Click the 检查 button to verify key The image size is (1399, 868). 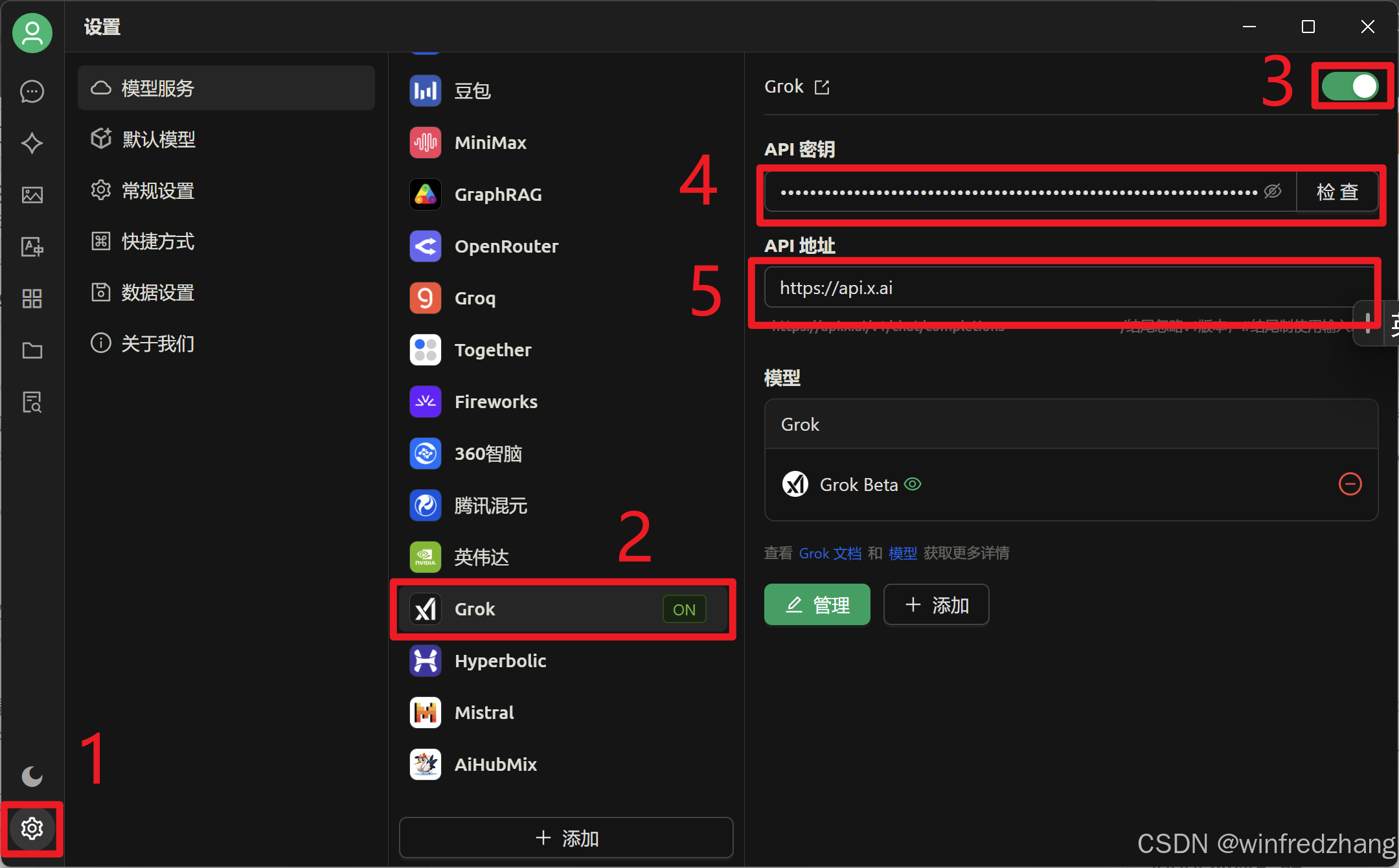point(1337,191)
